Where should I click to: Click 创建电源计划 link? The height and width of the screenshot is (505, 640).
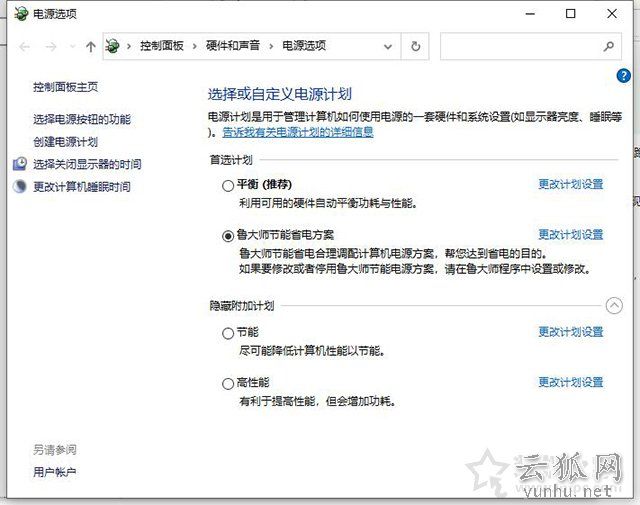[x=66, y=142]
